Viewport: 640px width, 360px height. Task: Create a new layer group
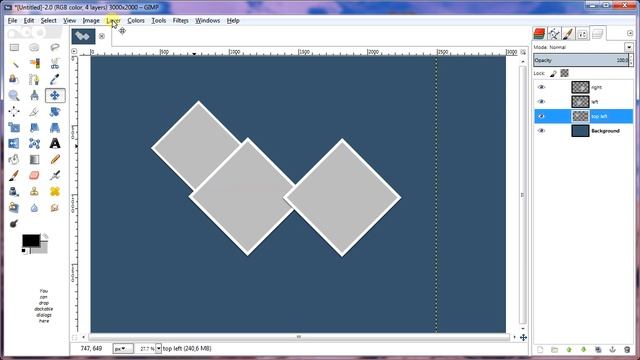coord(554,350)
